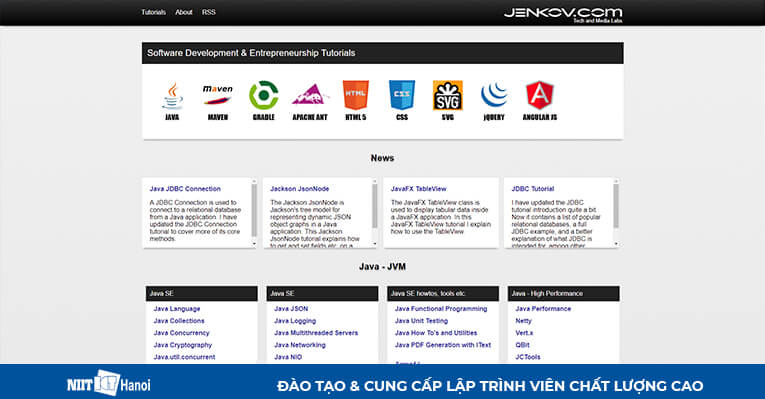The height and width of the screenshot is (399, 765).
Task: Open the Java Logging link
Action: coord(295,321)
